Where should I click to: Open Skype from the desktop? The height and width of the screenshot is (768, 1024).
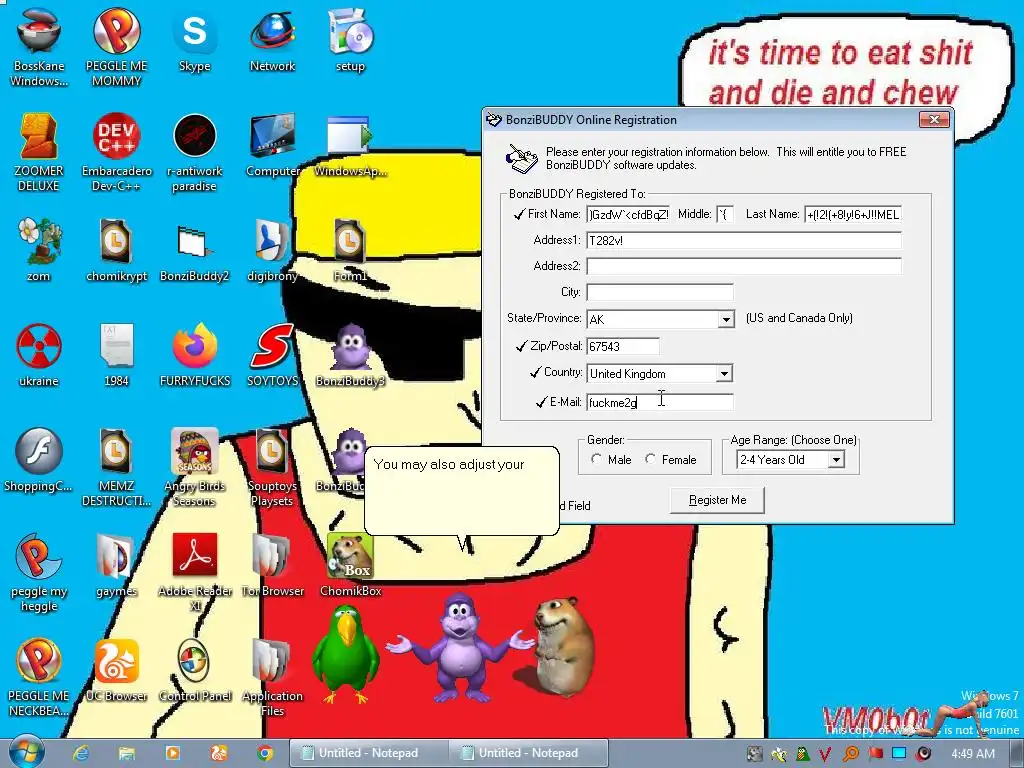(195, 39)
